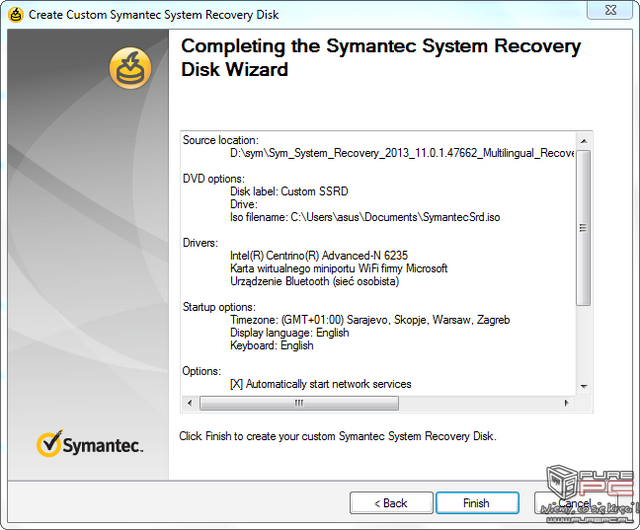Click the Iso filename SymantecSrd.iso line

pos(365,217)
